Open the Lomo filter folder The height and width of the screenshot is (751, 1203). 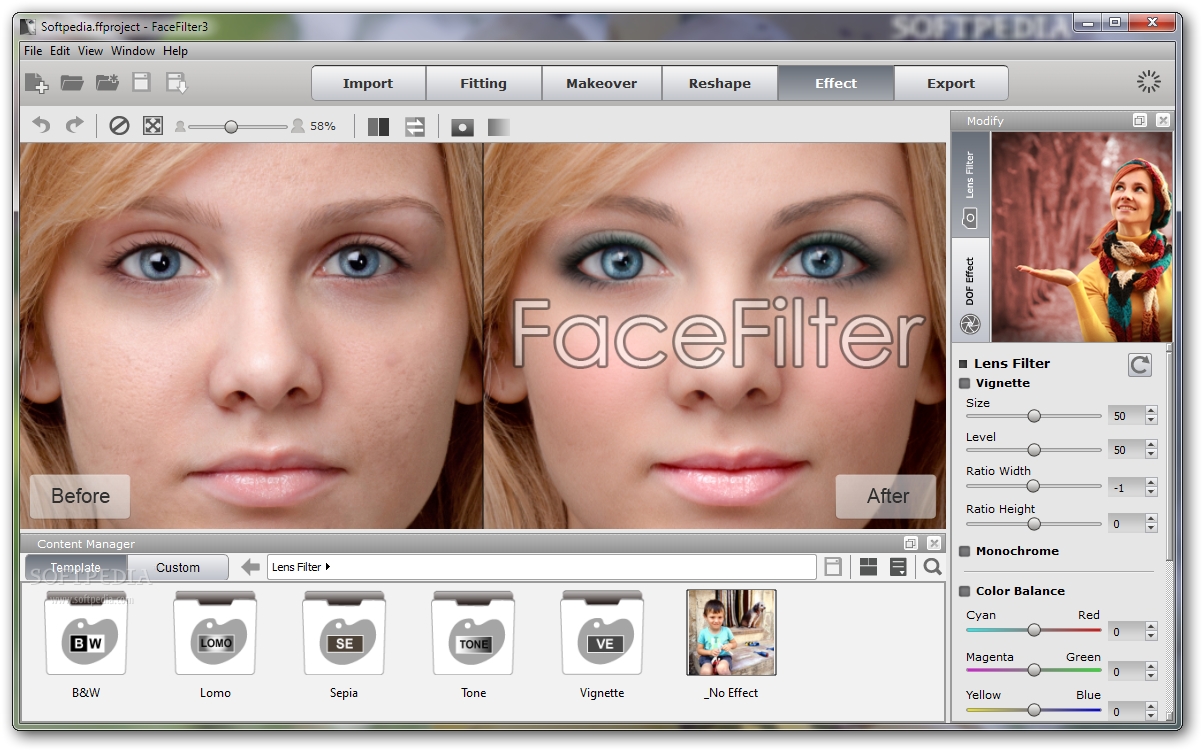[x=215, y=645]
